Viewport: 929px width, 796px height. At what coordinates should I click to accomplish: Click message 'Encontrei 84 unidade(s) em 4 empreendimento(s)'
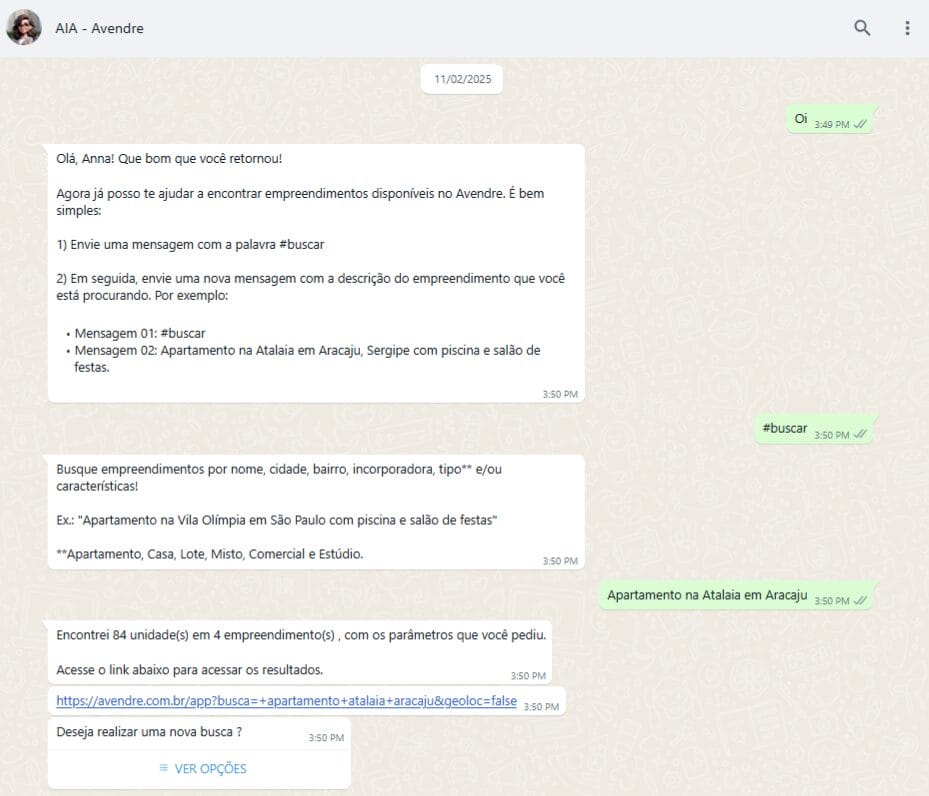point(301,635)
